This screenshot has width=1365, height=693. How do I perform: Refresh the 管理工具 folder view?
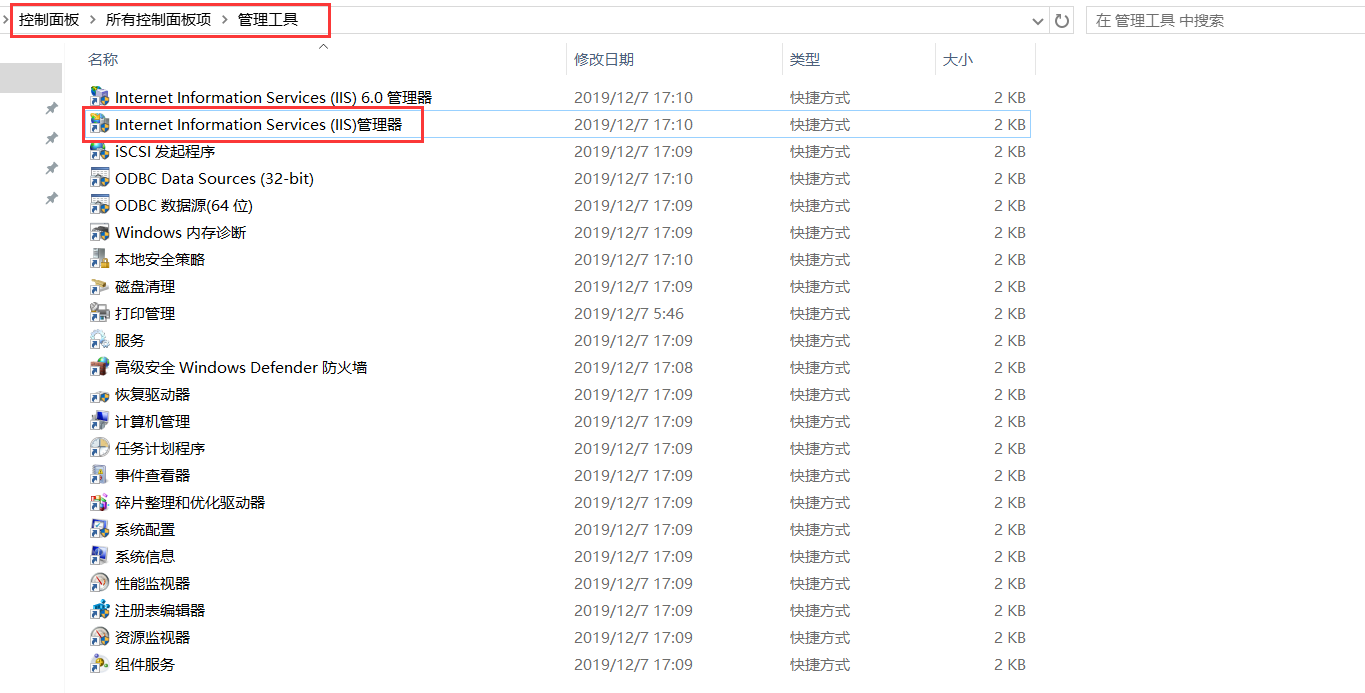click(x=1062, y=20)
